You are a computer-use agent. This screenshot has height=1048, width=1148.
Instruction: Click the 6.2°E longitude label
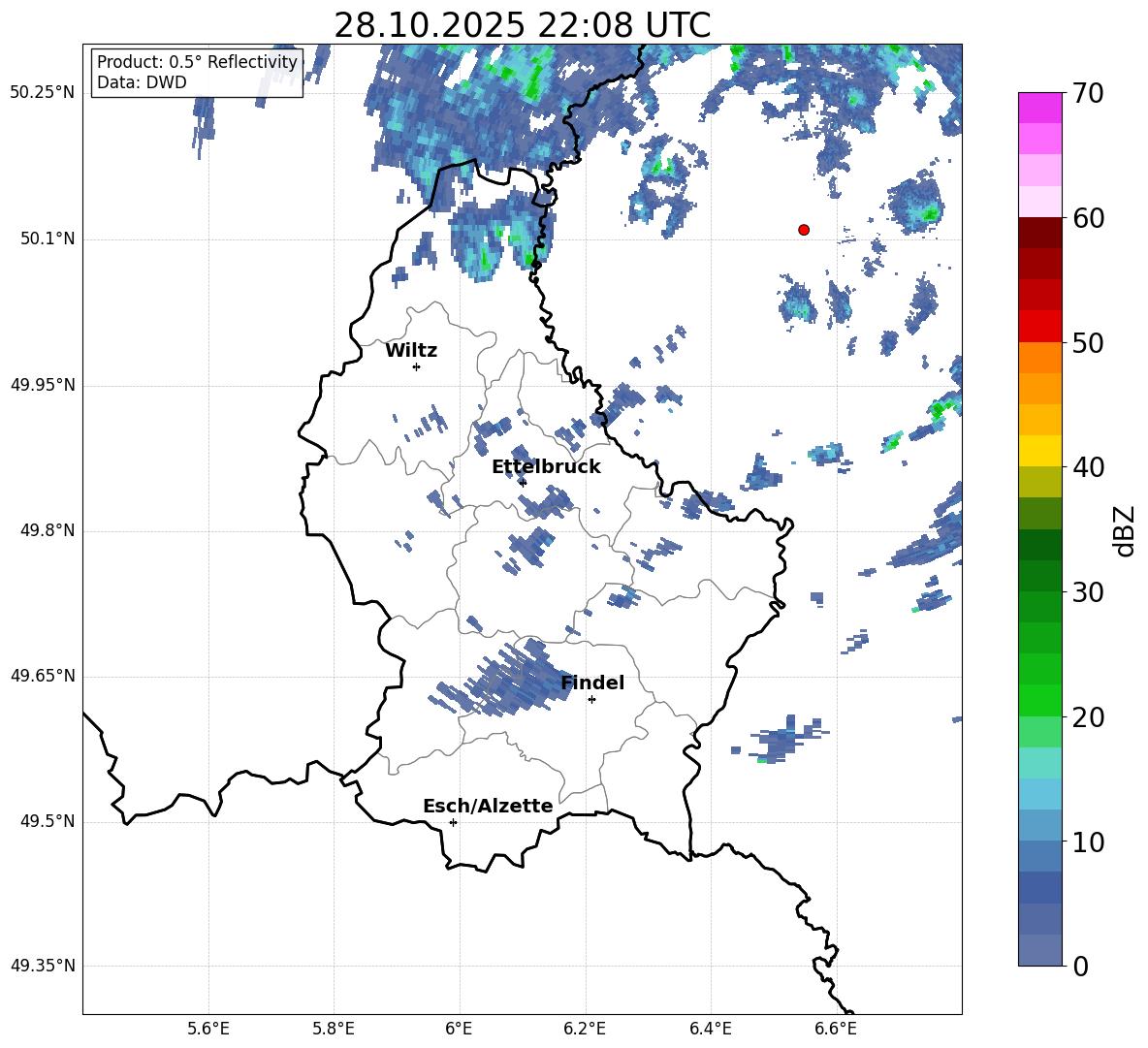click(x=585, y=1029)
